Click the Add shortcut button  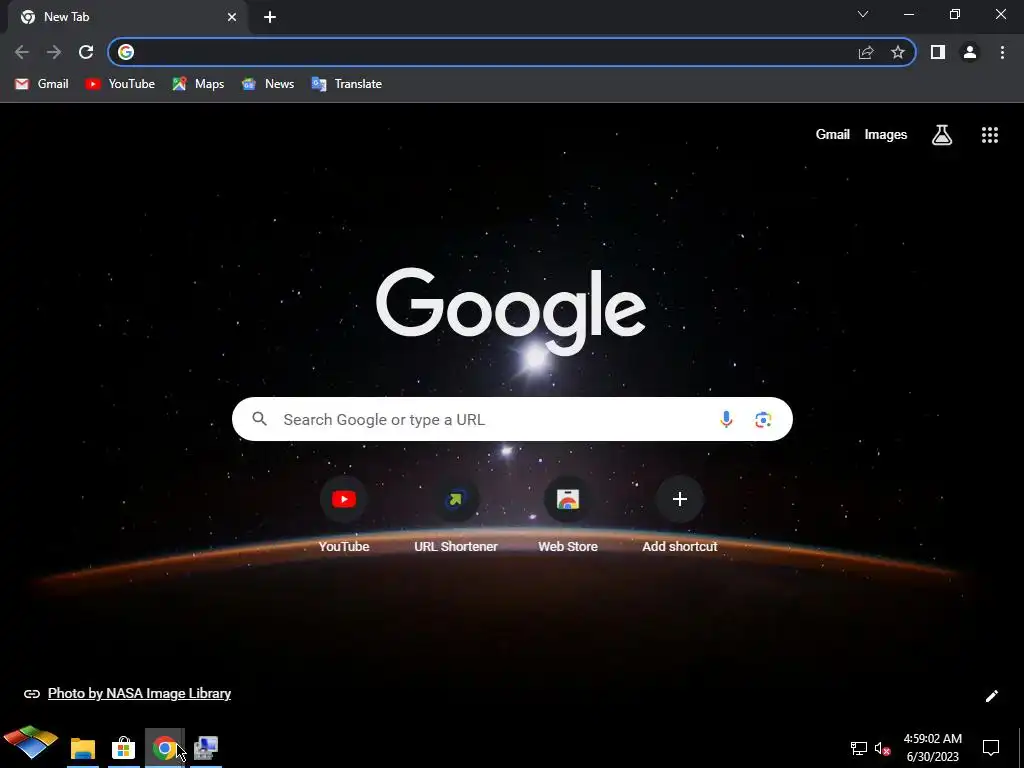[x=680, y=516]
